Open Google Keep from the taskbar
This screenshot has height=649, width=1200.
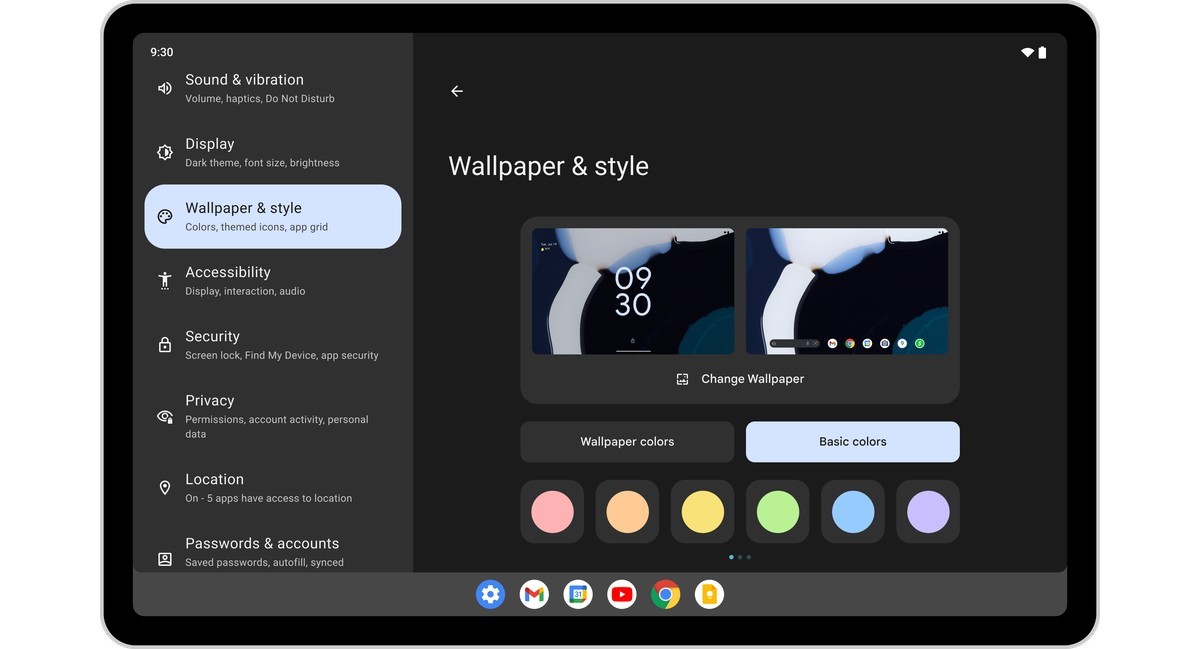[709, 595]
